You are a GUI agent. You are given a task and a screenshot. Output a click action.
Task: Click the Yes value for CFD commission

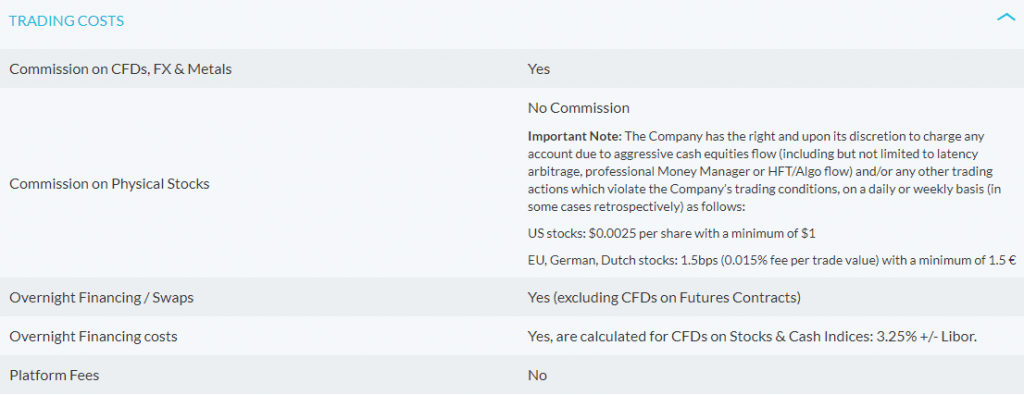pyautogui.click(x=539, y=69)
